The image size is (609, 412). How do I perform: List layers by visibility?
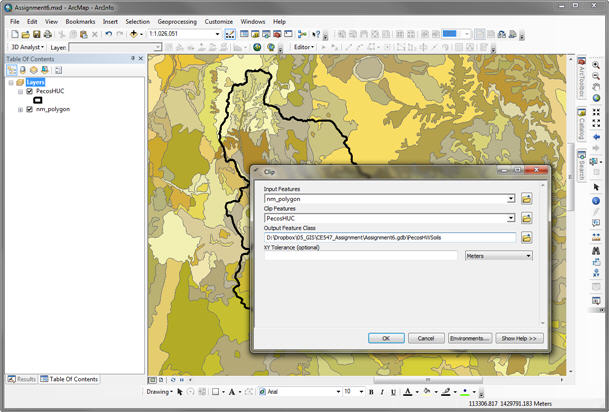pyautogui.click(x=34, y=70)
